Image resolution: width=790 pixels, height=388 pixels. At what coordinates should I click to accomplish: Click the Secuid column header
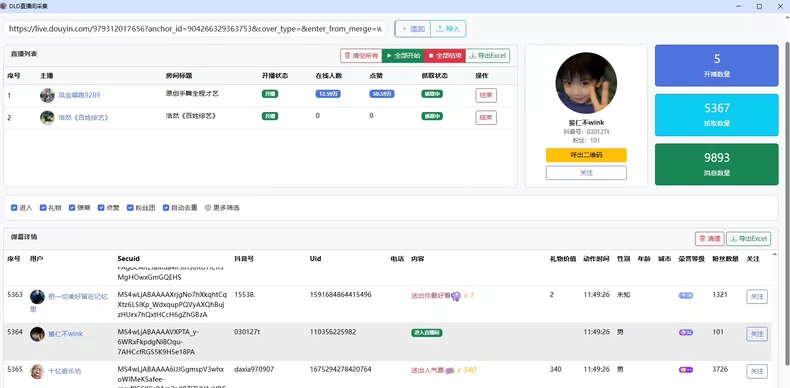(128, 258)
